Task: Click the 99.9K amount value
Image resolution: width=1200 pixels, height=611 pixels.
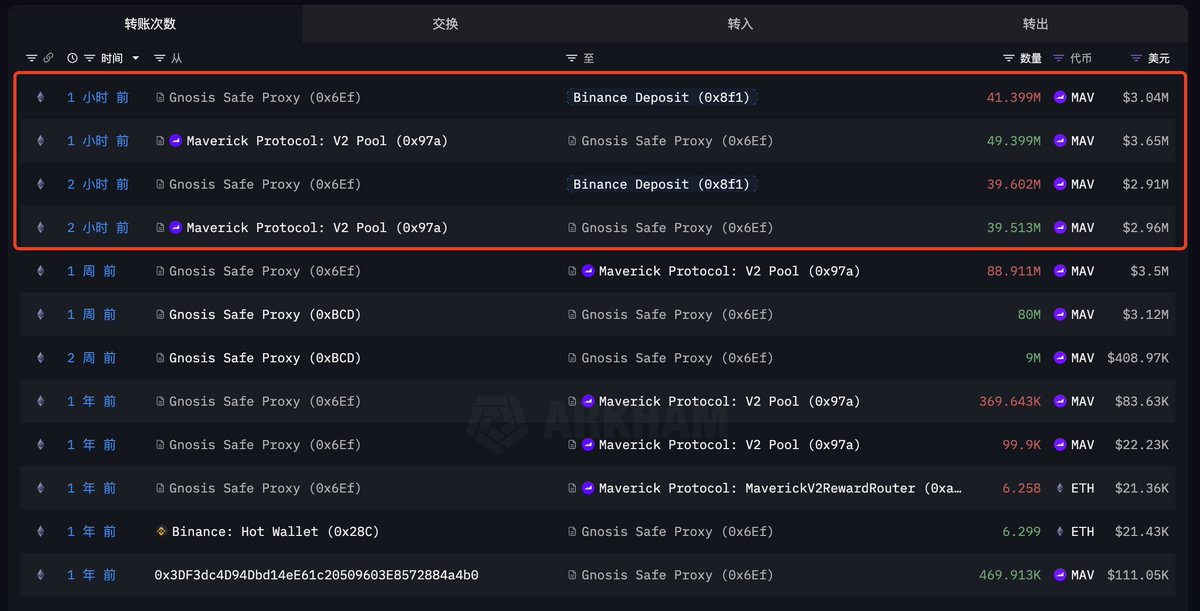Action: (1022, 445)
